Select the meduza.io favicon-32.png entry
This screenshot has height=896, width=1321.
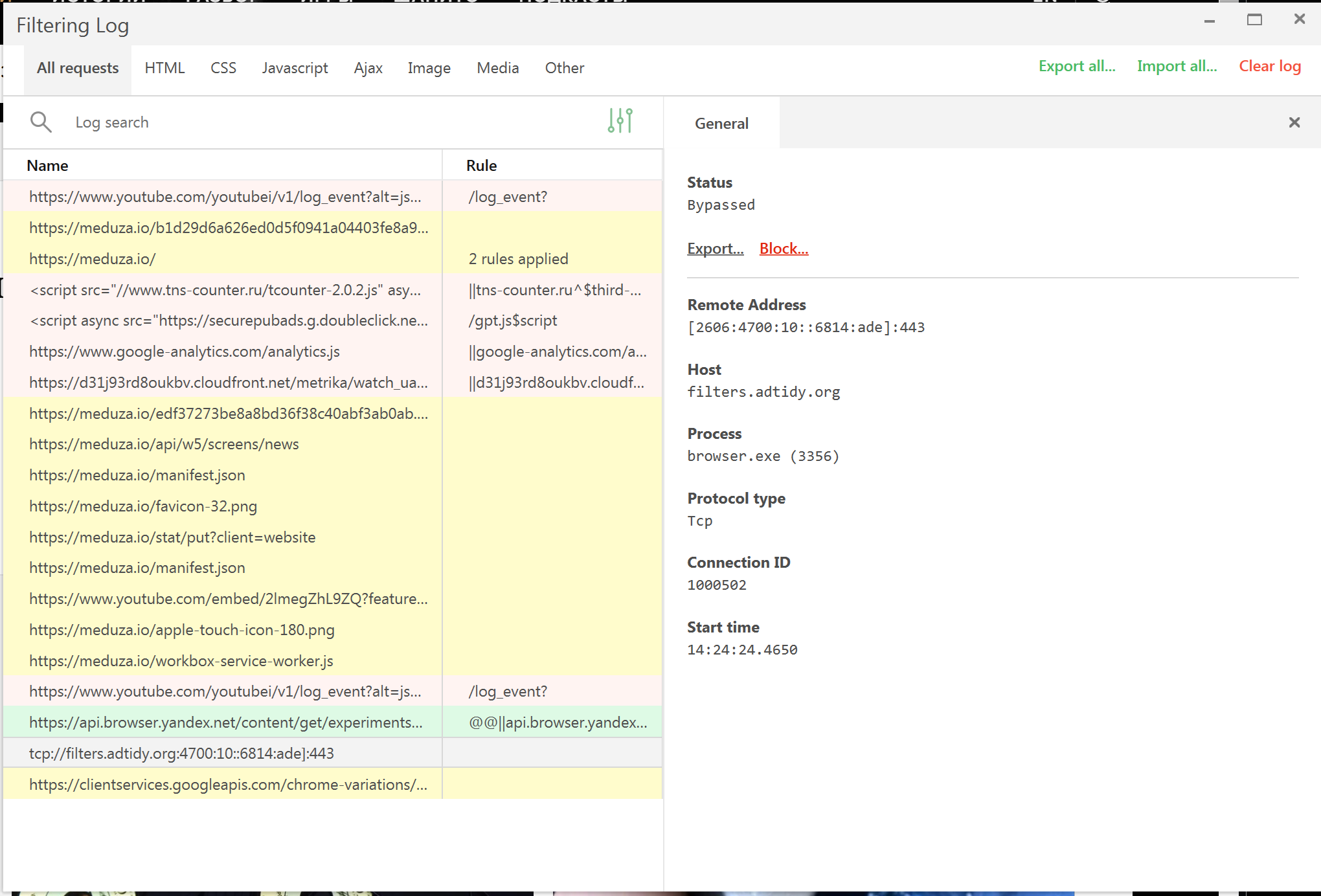(143, 506)
